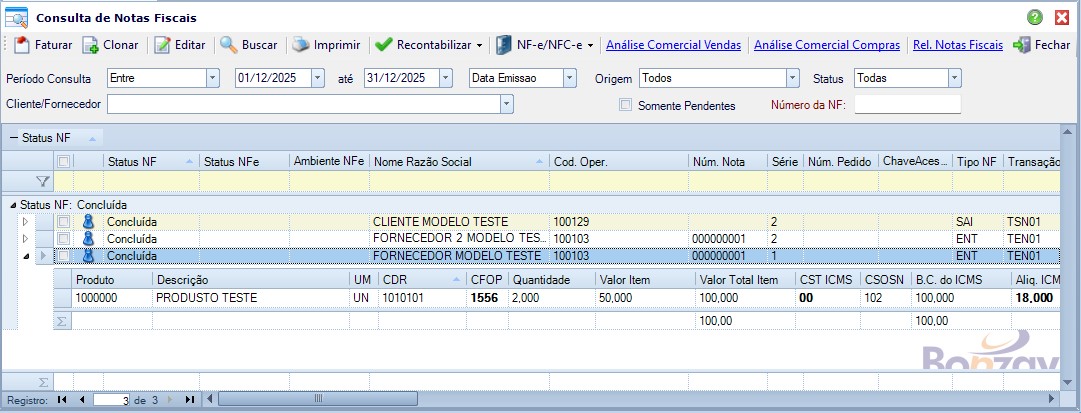Enable the Somente Pendentes checkbox
The image size is (1081, 413).
tap(625, 105)
